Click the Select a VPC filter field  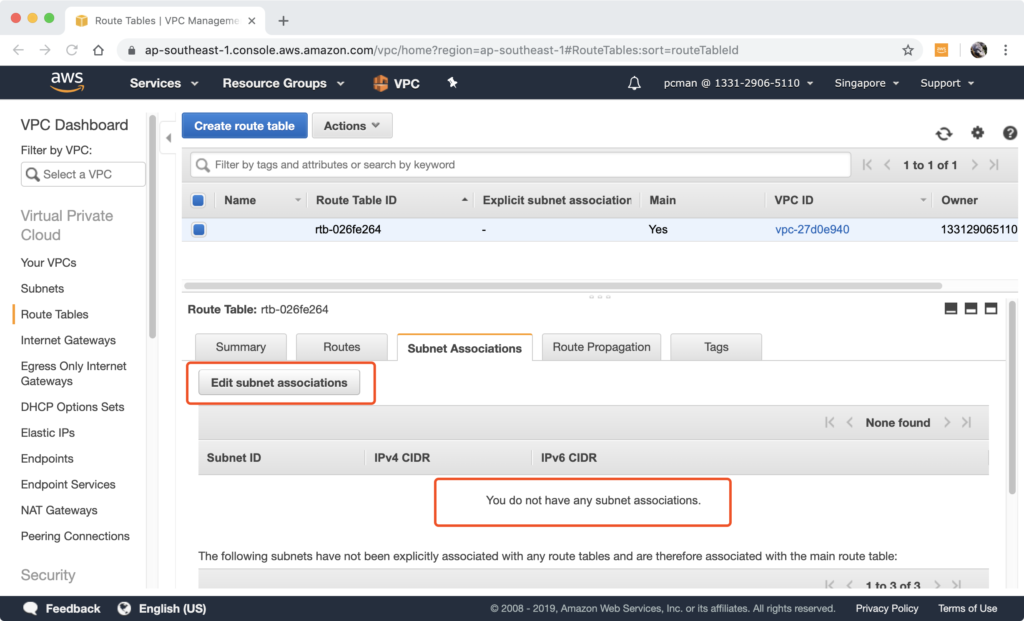click(x=83, y=174)
